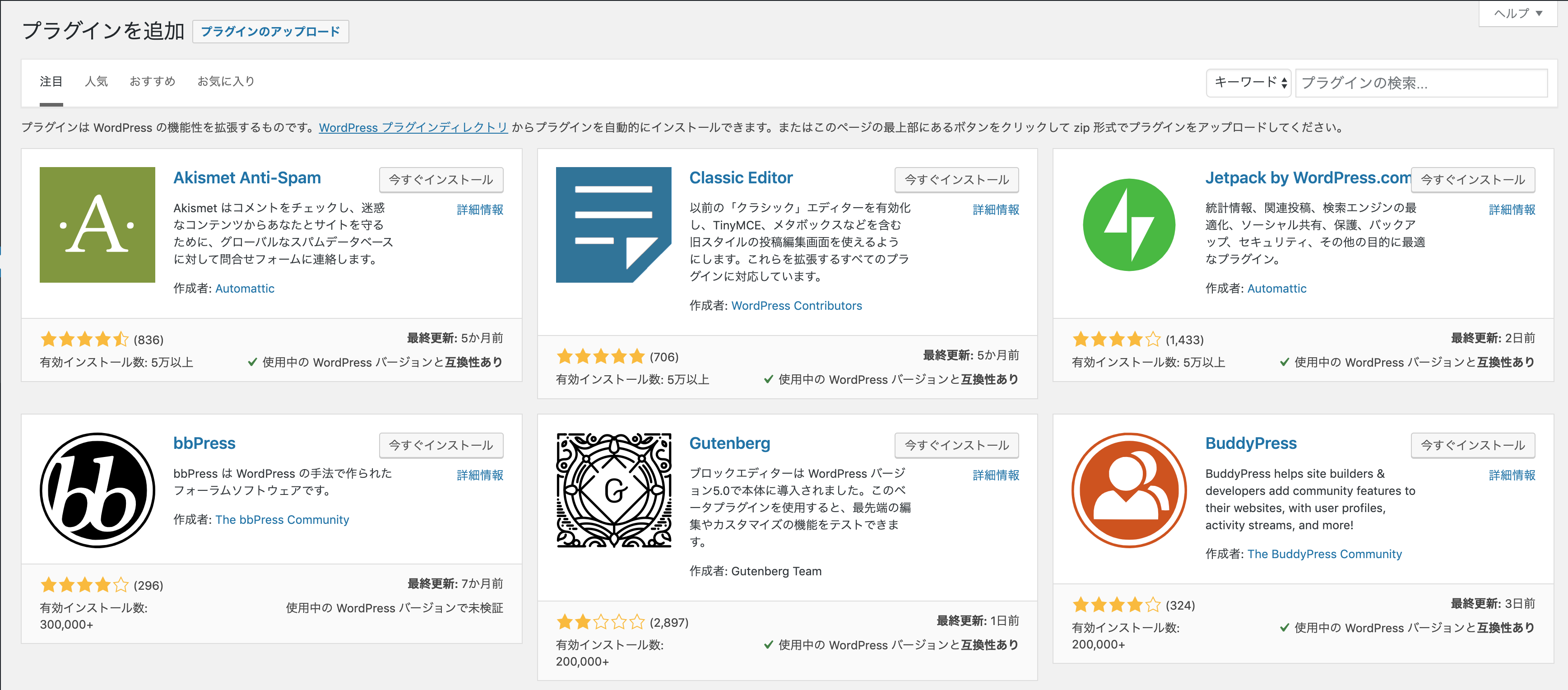
Task: Click Akismet rating count (836)
Action: 148,340
